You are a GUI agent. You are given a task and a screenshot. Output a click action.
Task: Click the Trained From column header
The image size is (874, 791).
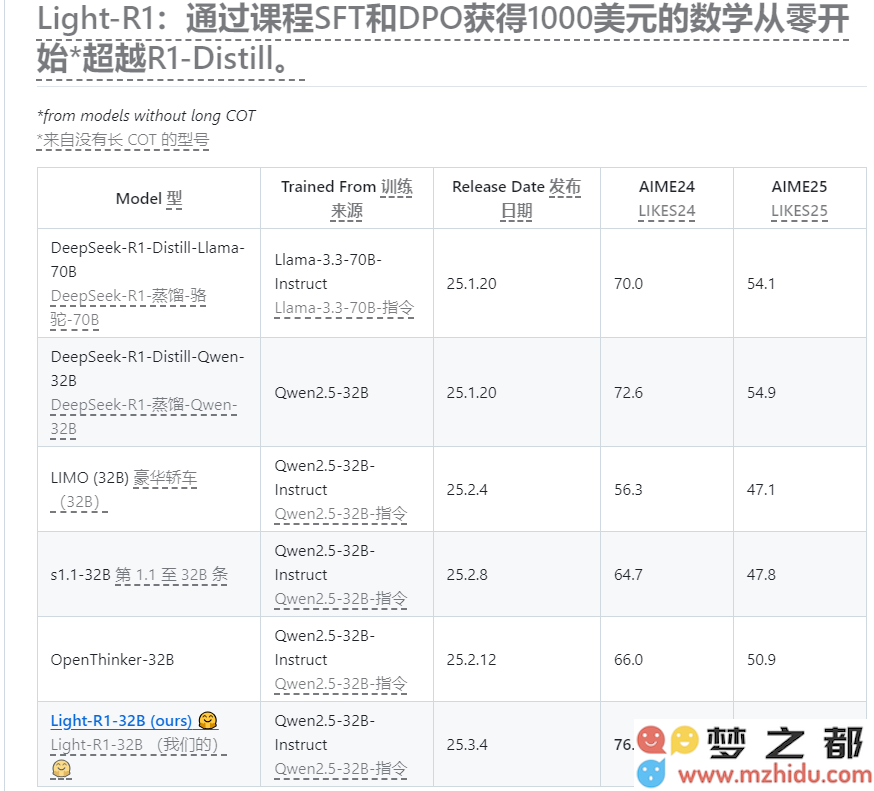click(x=347, y=198)
